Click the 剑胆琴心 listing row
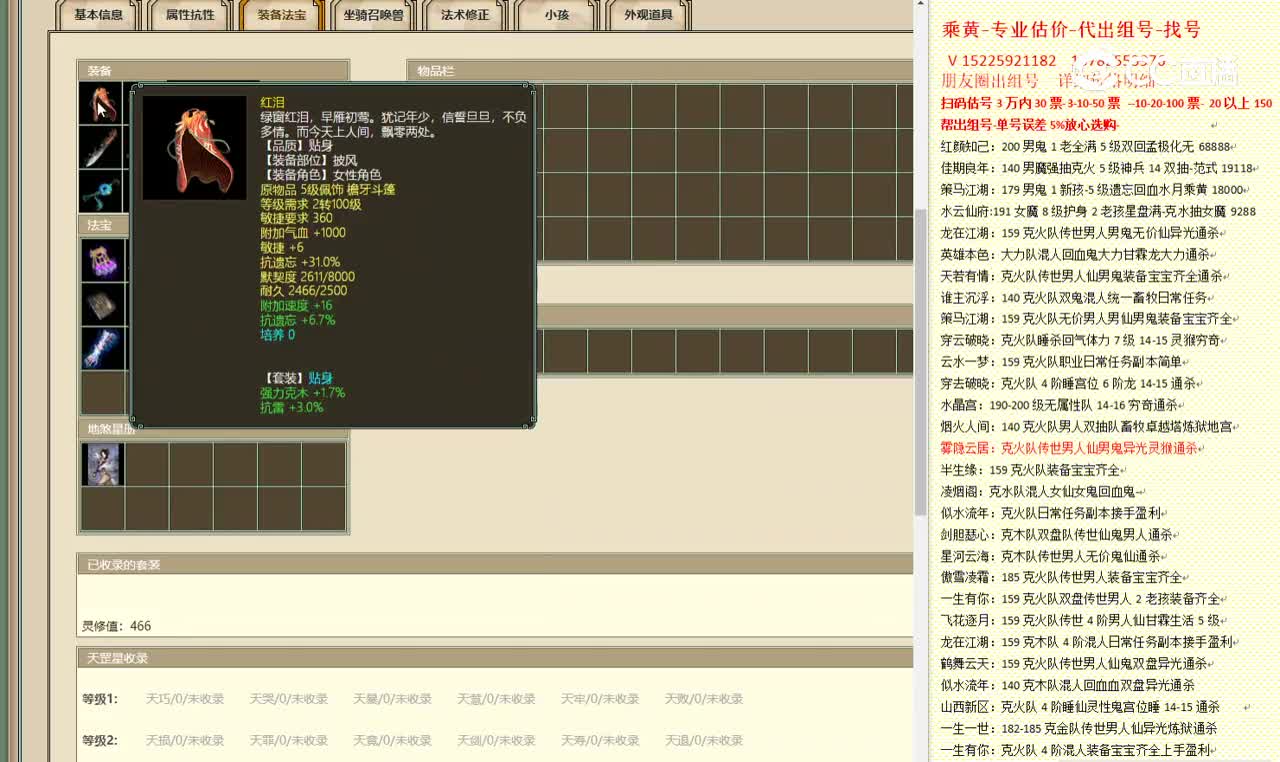 pos(1060,534)
